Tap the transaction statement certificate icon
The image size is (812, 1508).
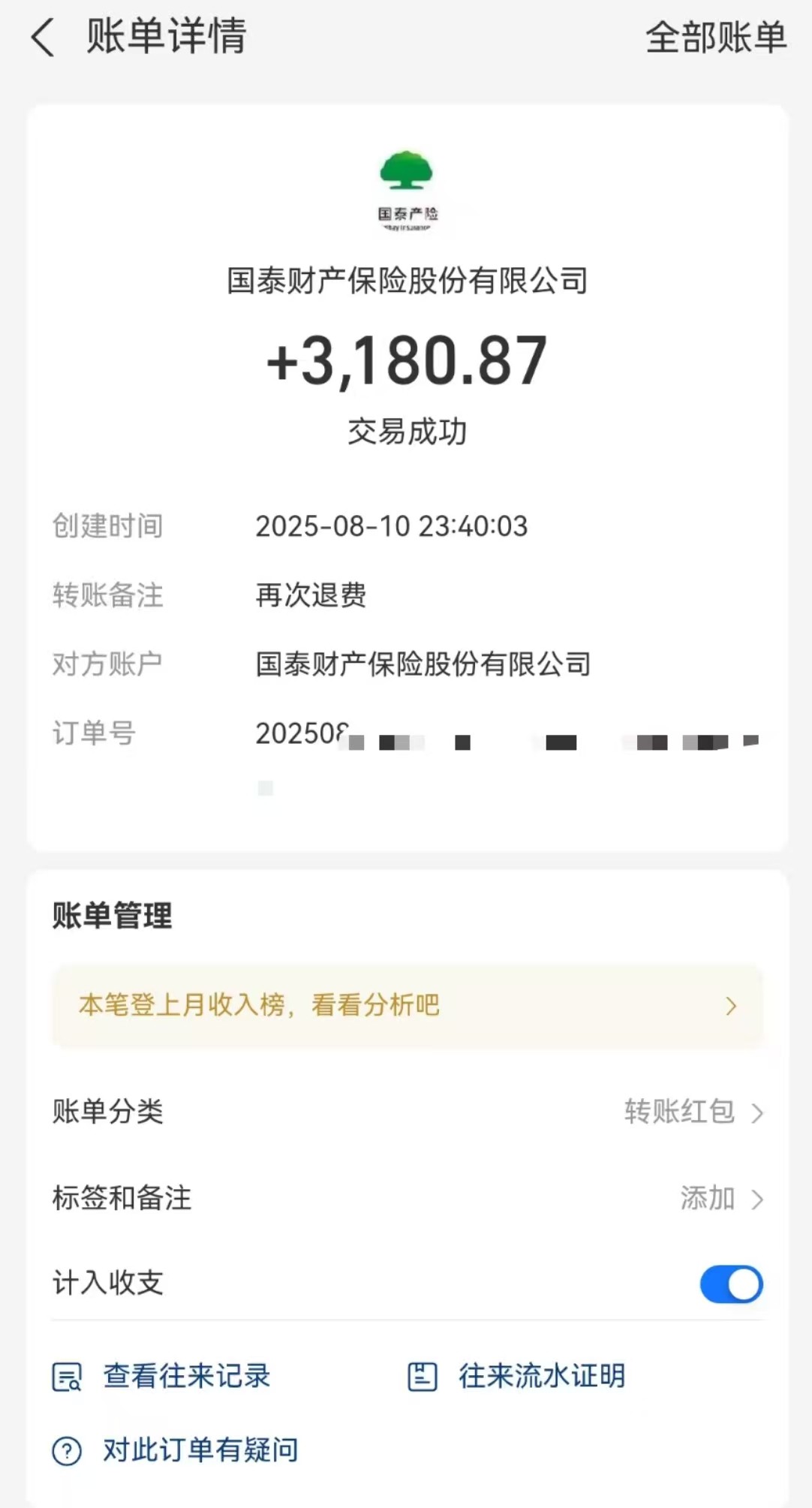point(422,1377)
